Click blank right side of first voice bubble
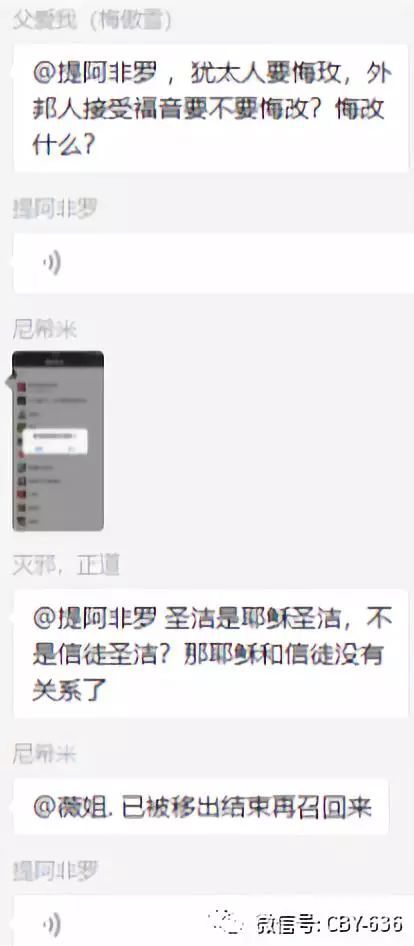Screen dimensions: 414x946 tap(302, 264)
